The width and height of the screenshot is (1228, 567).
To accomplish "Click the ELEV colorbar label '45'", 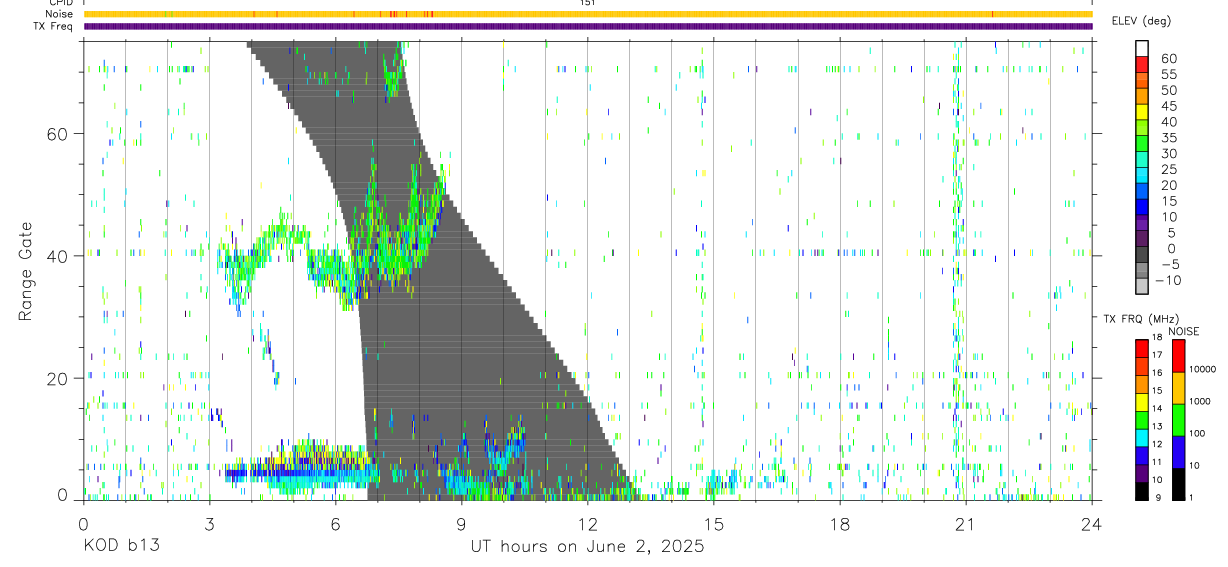I will (1168, 106).
